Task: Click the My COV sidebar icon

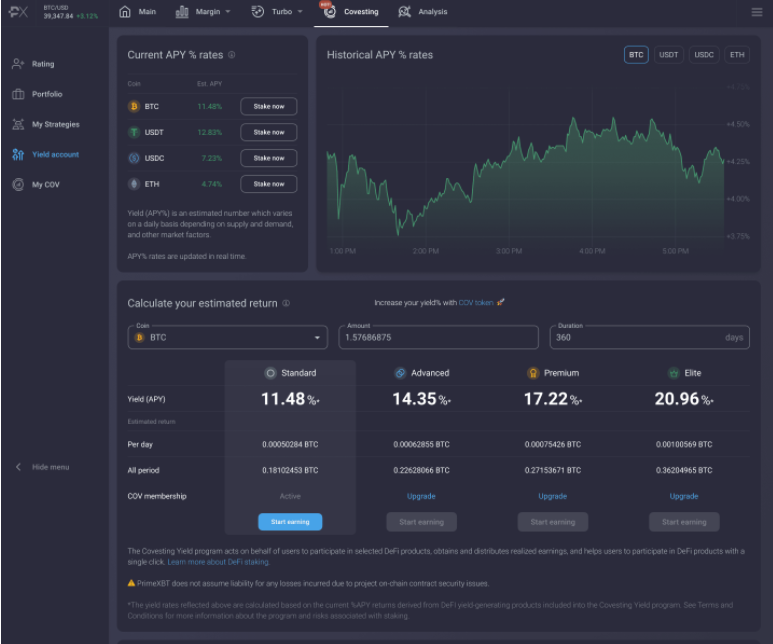Action: coord(18,184)
